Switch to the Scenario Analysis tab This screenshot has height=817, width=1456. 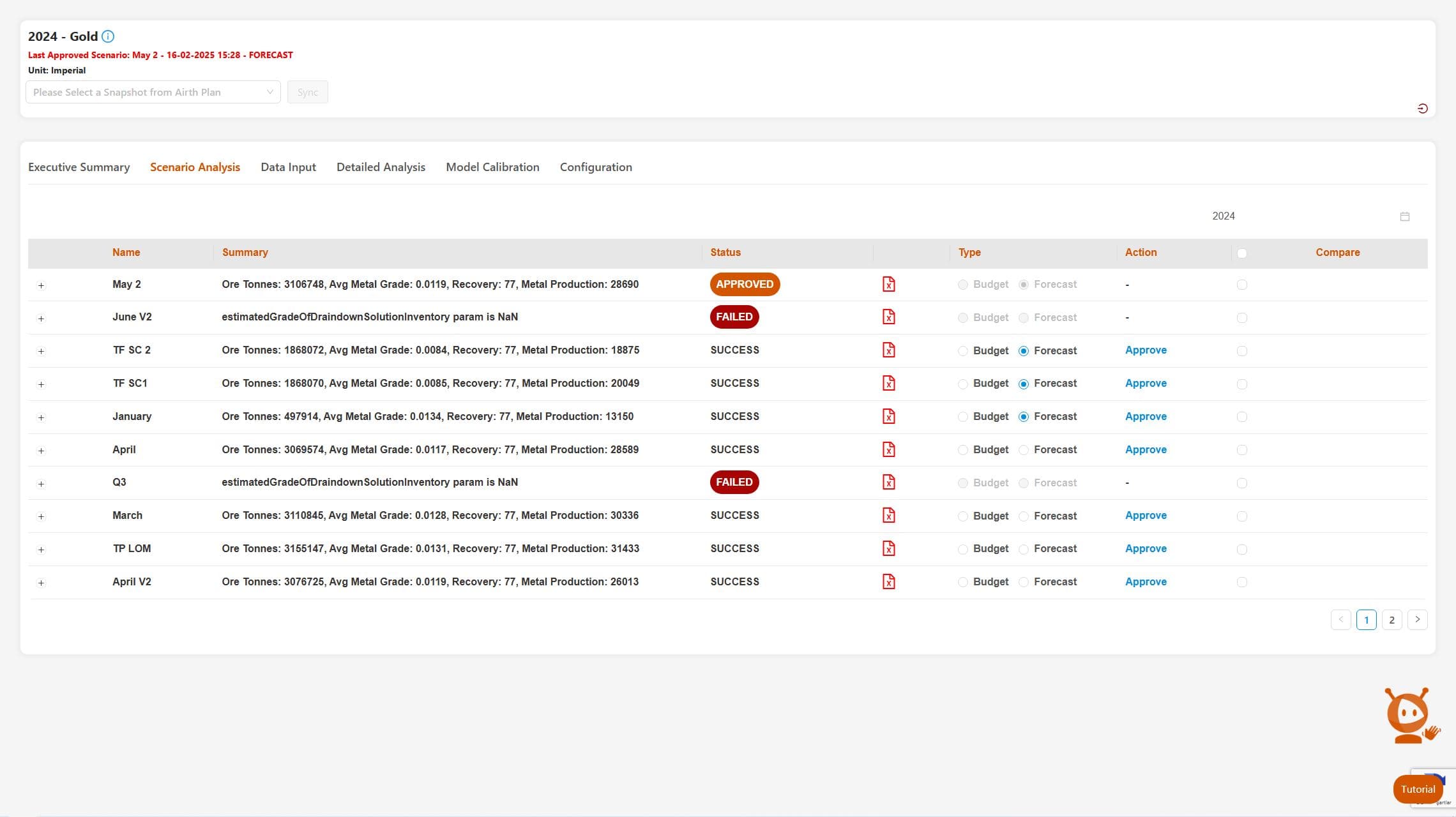195,167
